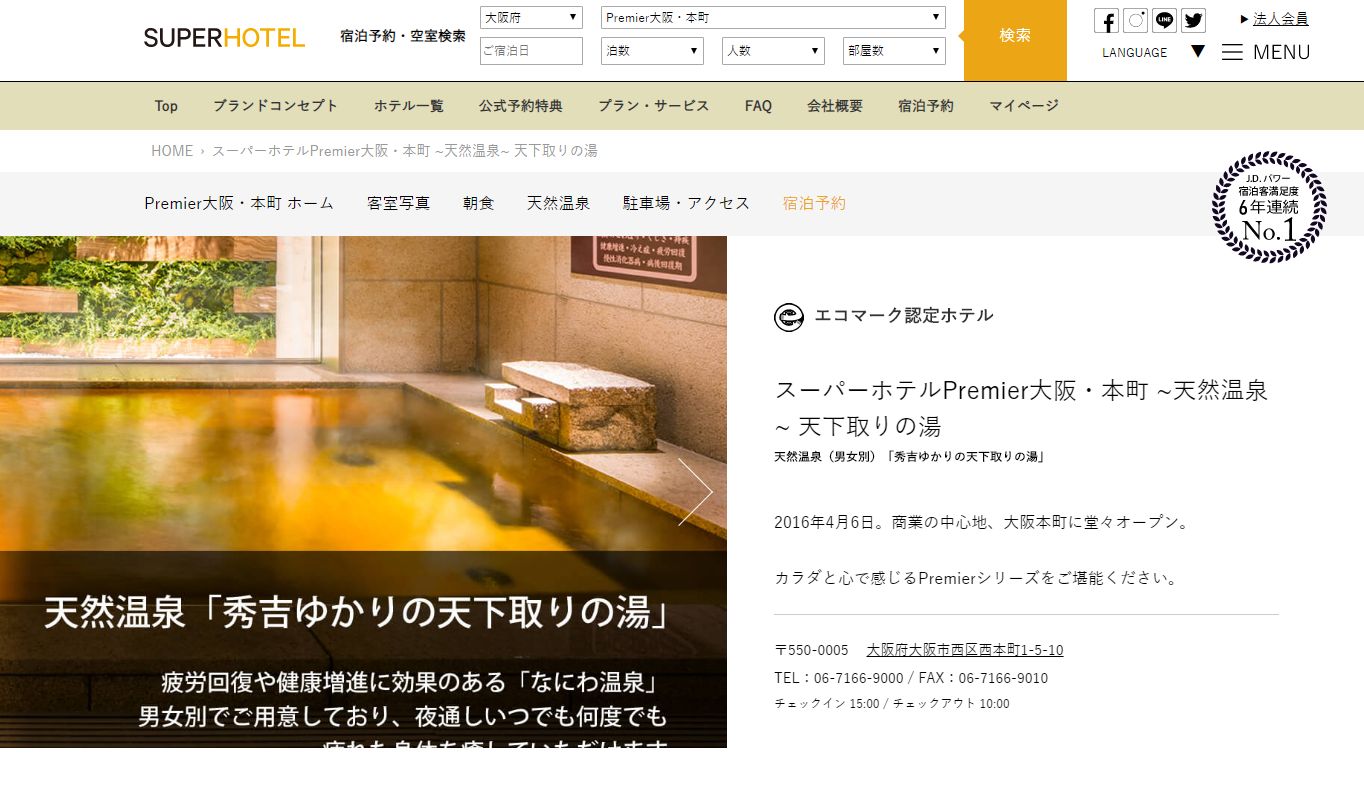Click the 宿泊予約・空室検索 label

click(403, 36)
